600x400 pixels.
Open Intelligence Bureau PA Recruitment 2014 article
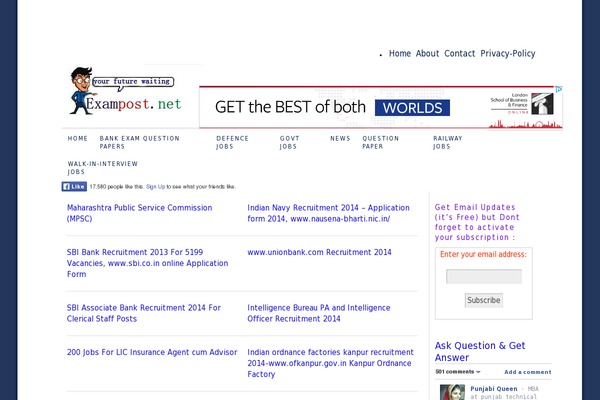pos(318,313)
